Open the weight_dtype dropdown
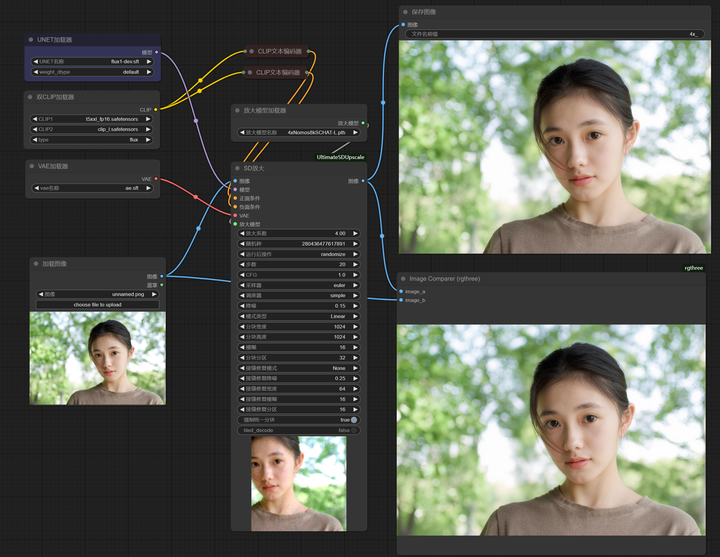The height and width of the screenshot is (557, 720). point(93,72)
